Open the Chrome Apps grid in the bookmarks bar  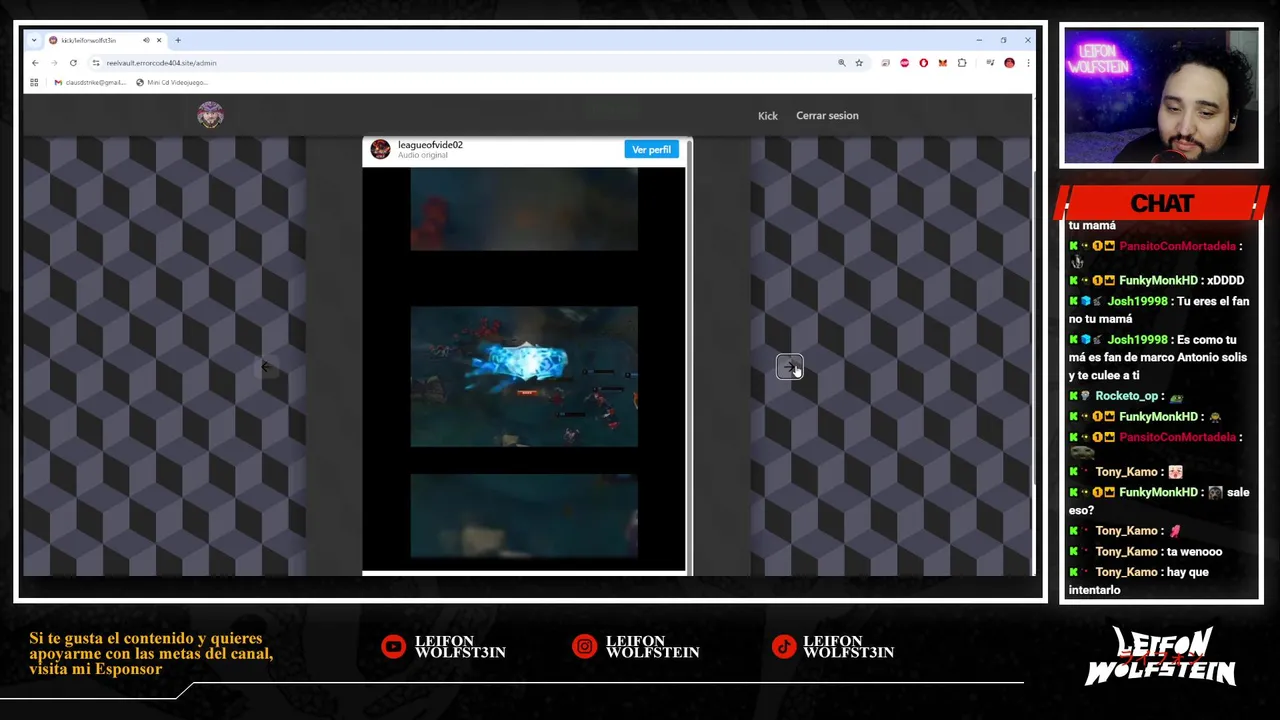tap(34, 83)
